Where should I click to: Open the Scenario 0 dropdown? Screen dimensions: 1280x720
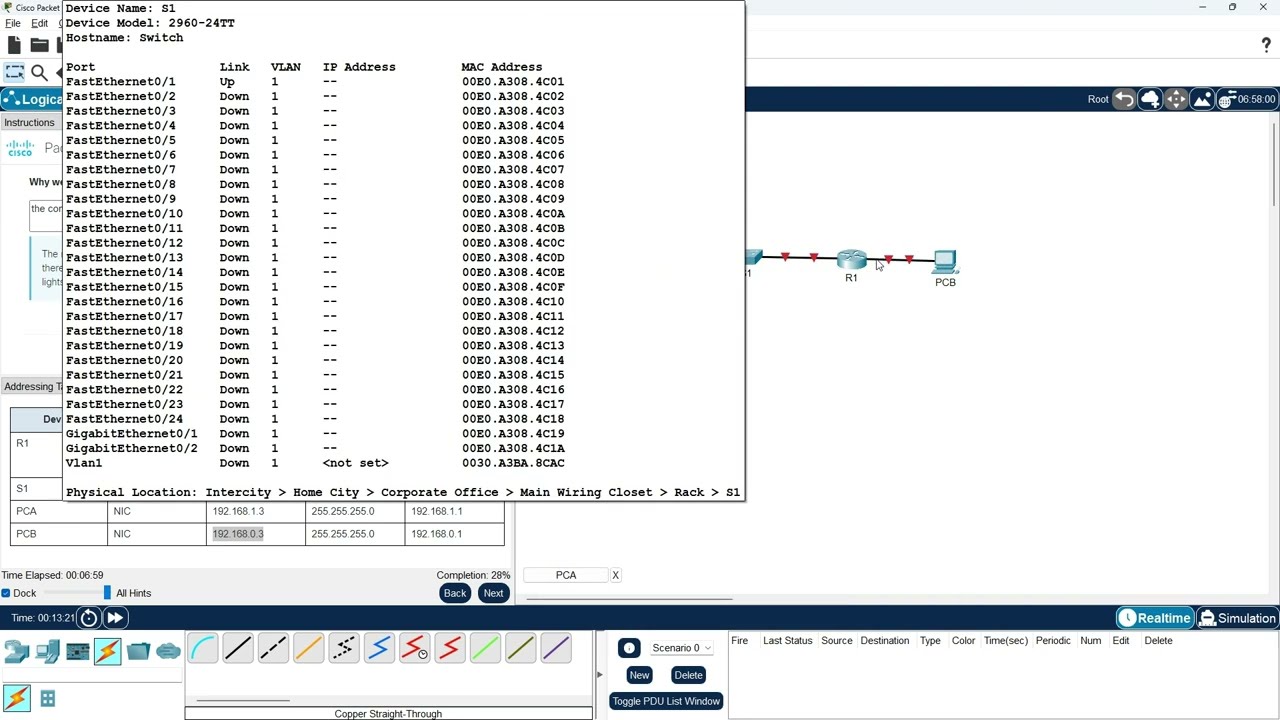pyautogui.click(x=681, y=648)
